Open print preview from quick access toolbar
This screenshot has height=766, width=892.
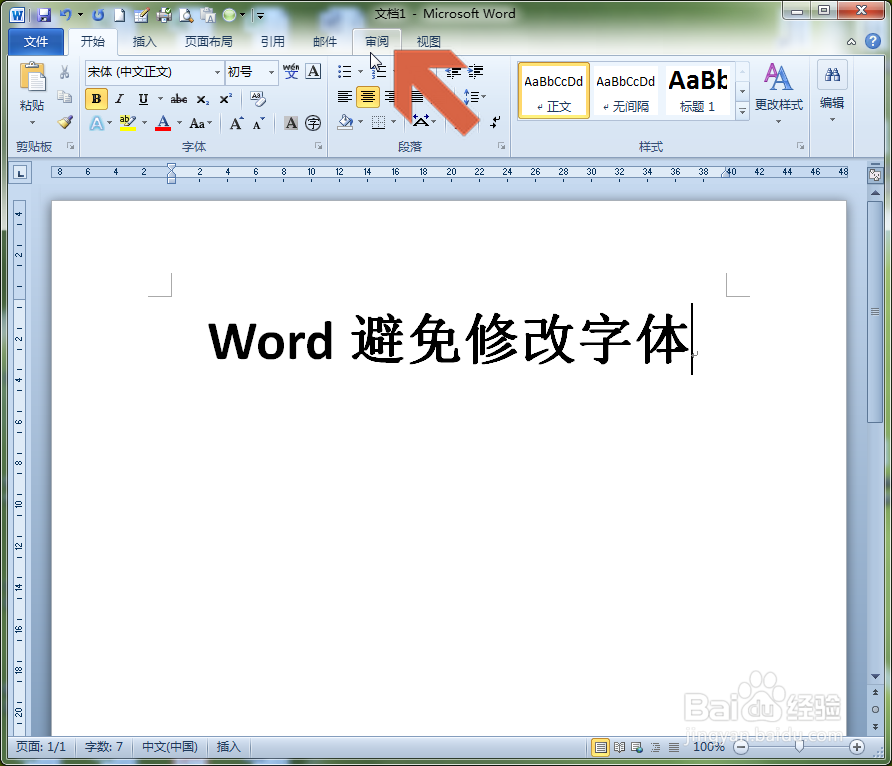click(186, 15)
